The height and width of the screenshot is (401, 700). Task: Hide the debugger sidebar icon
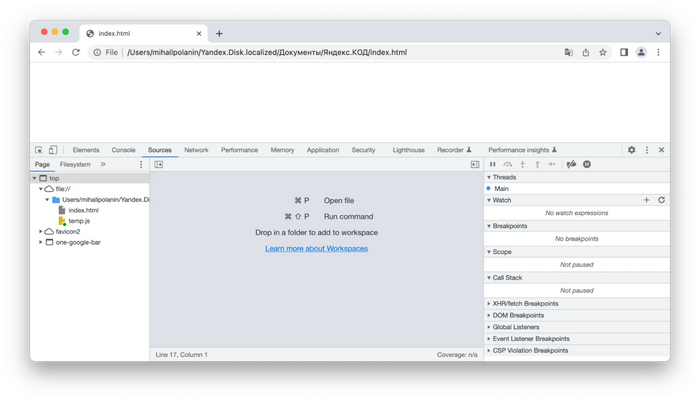[475, 164]
